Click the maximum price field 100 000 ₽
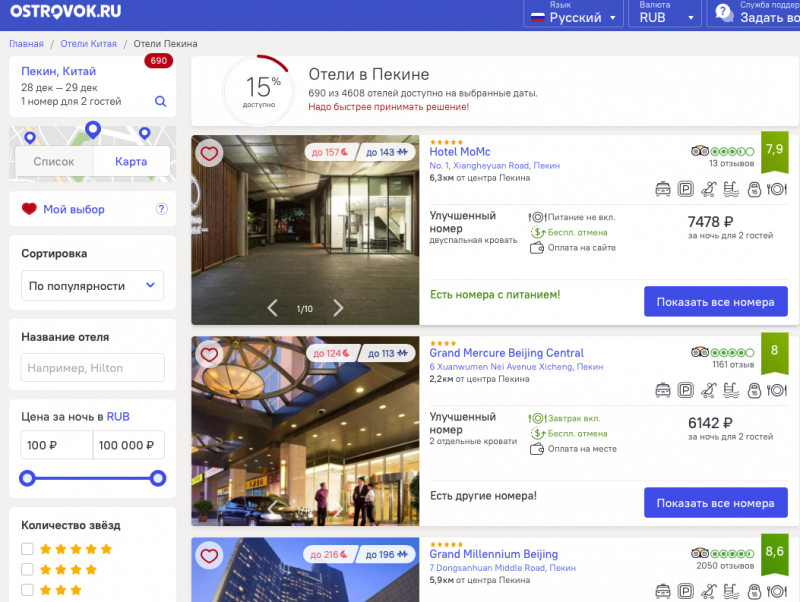 pyautogui.click(x=129, y=445)
